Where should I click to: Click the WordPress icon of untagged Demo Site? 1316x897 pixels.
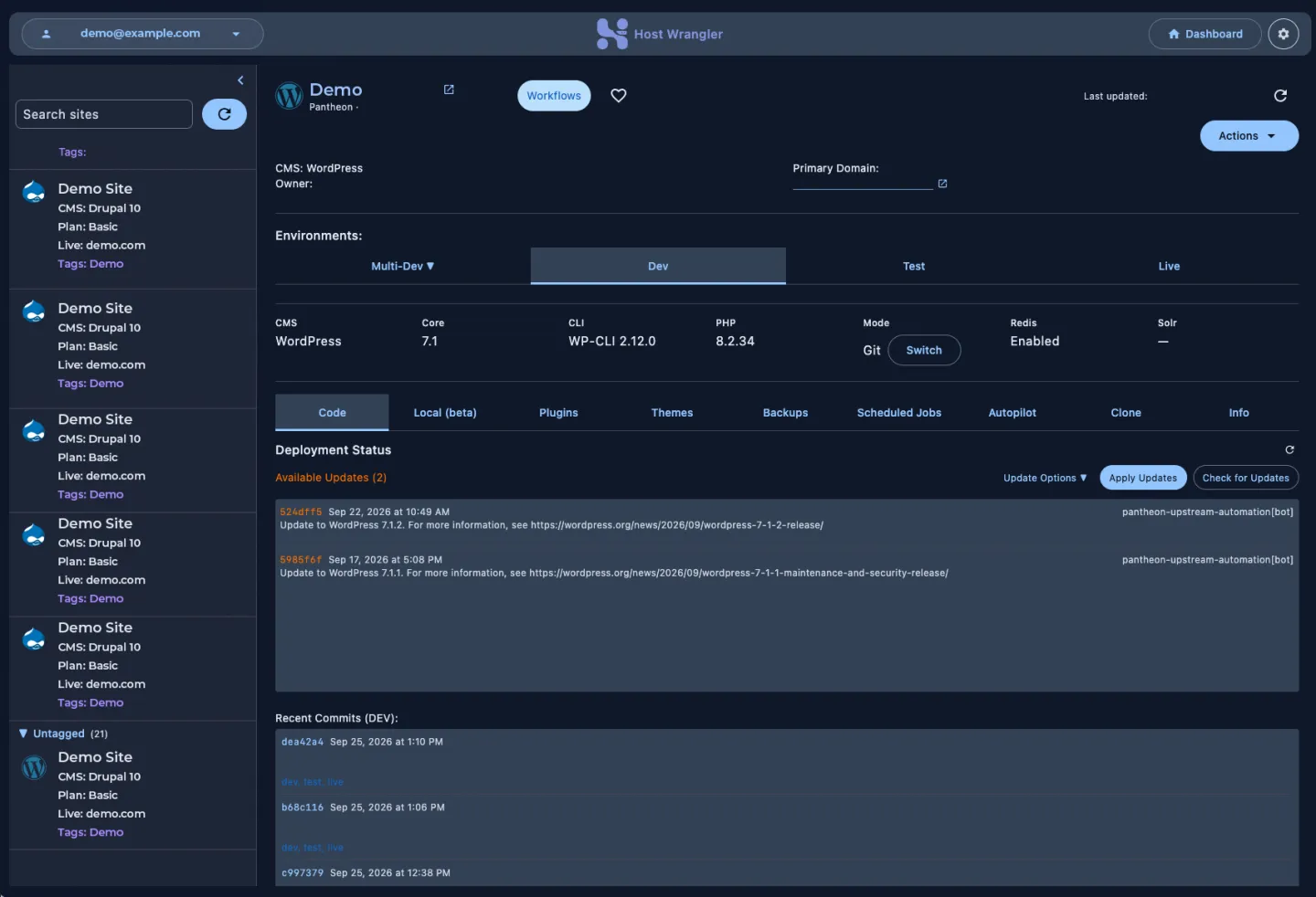(x=34, y=767)
